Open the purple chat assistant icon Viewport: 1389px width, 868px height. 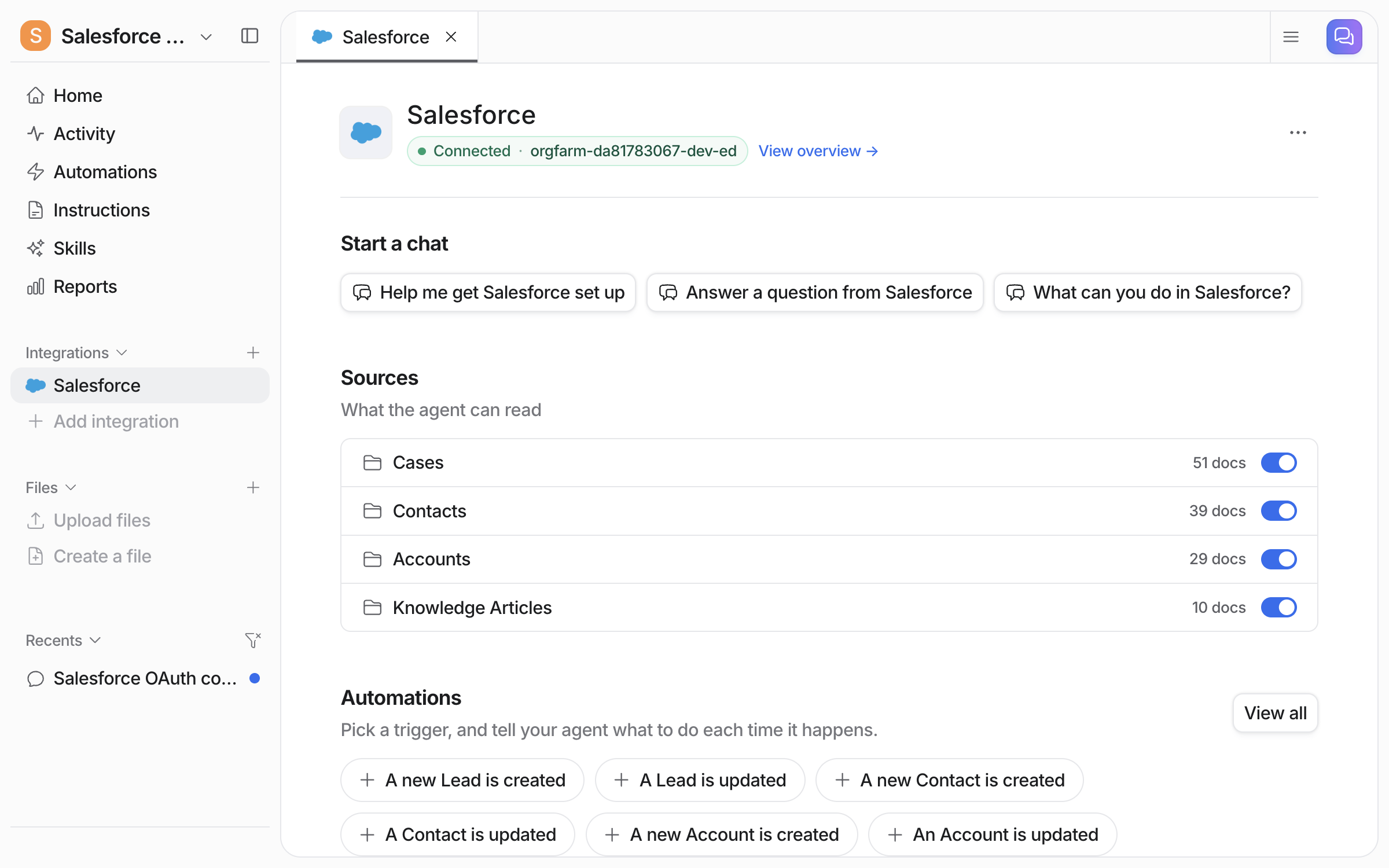tap(1344, 37)
